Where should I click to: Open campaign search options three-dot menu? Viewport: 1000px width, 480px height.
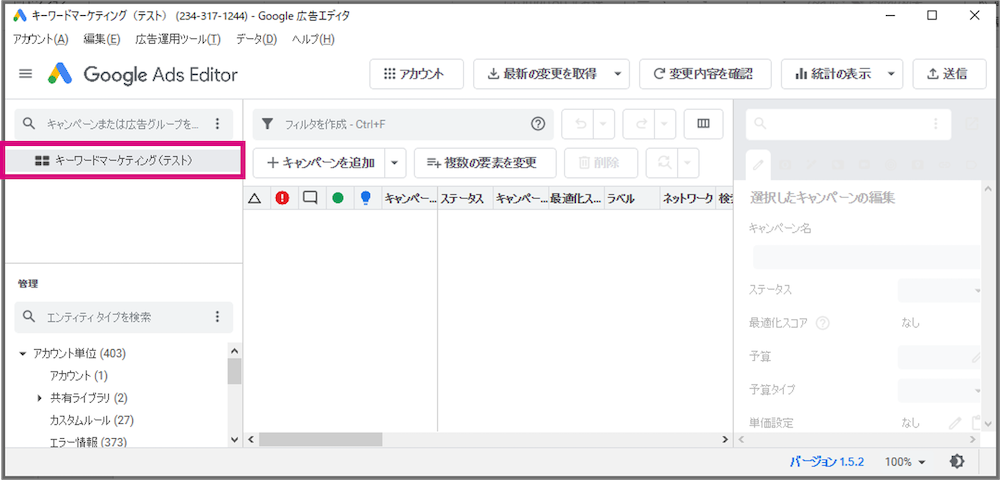point(217,123)
